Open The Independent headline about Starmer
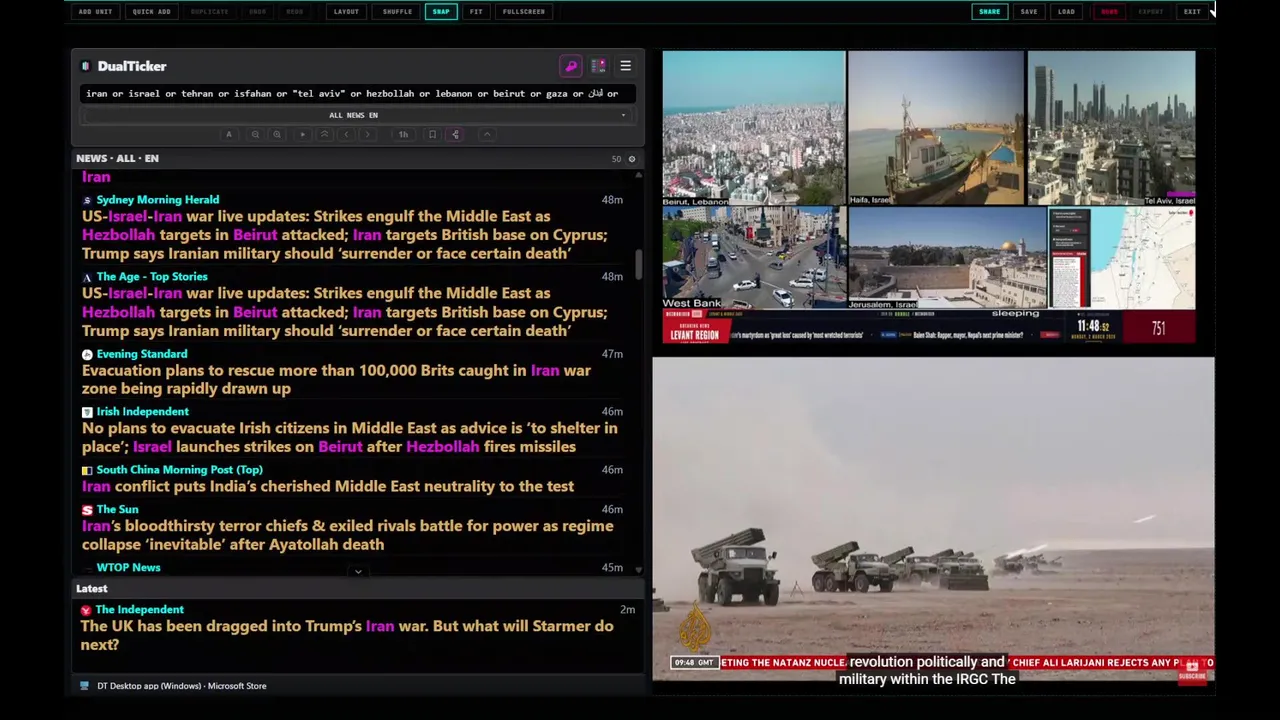 [x=347, y=635]
